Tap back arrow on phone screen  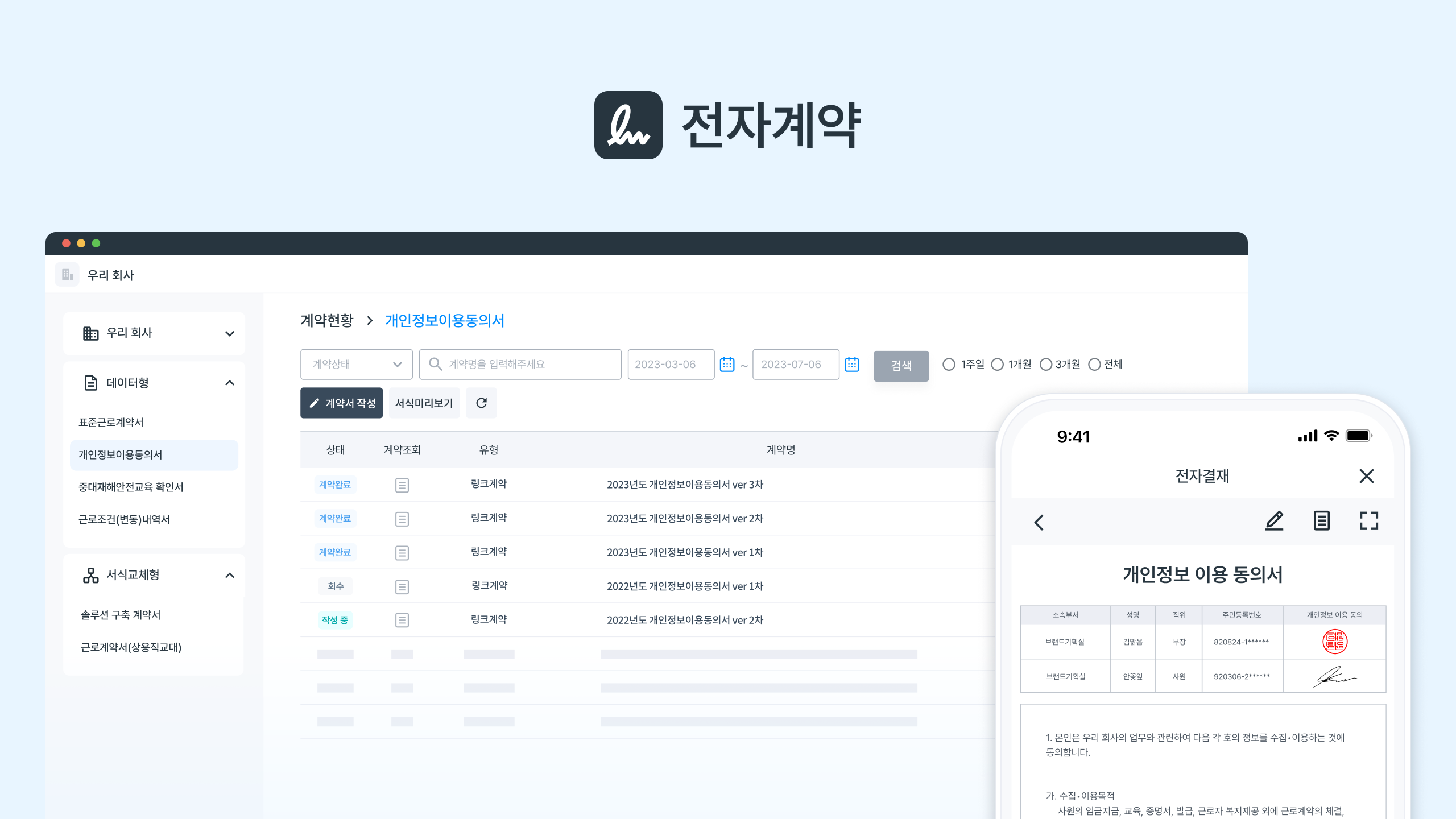coord(1039,522)
